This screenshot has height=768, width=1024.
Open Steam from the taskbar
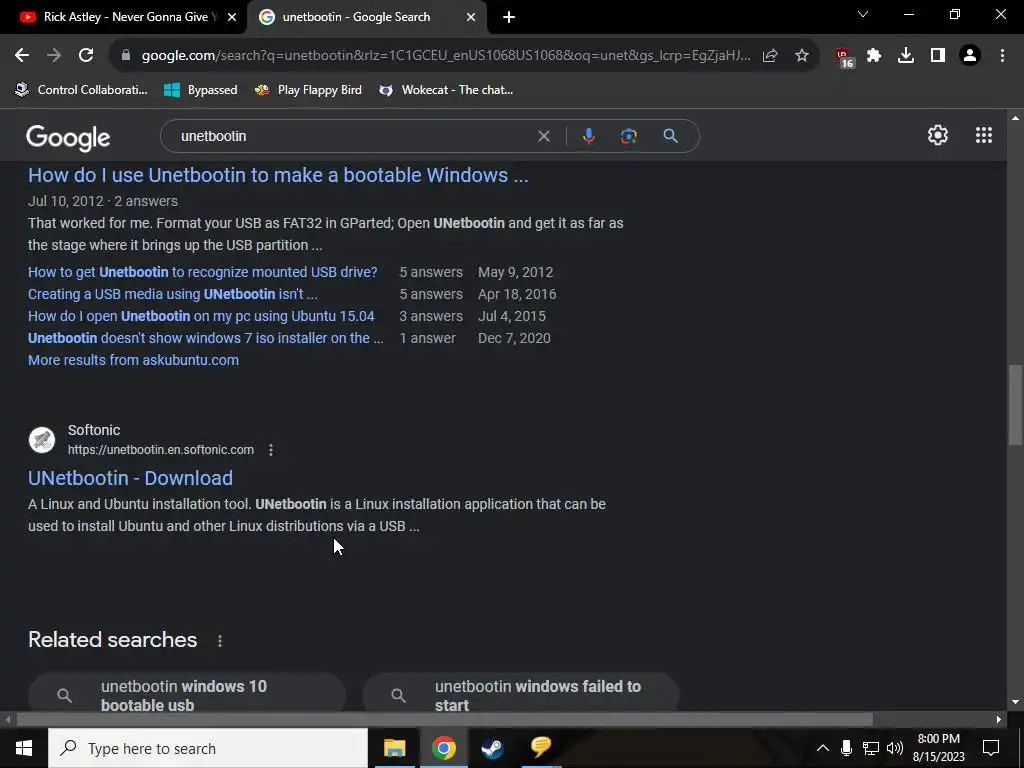(492, 748)
